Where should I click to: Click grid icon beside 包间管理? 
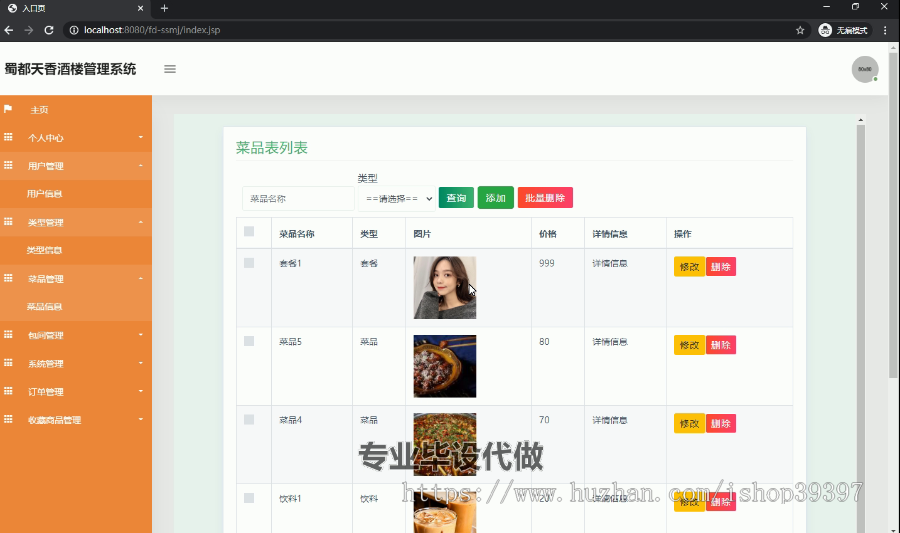coord(8,334)
